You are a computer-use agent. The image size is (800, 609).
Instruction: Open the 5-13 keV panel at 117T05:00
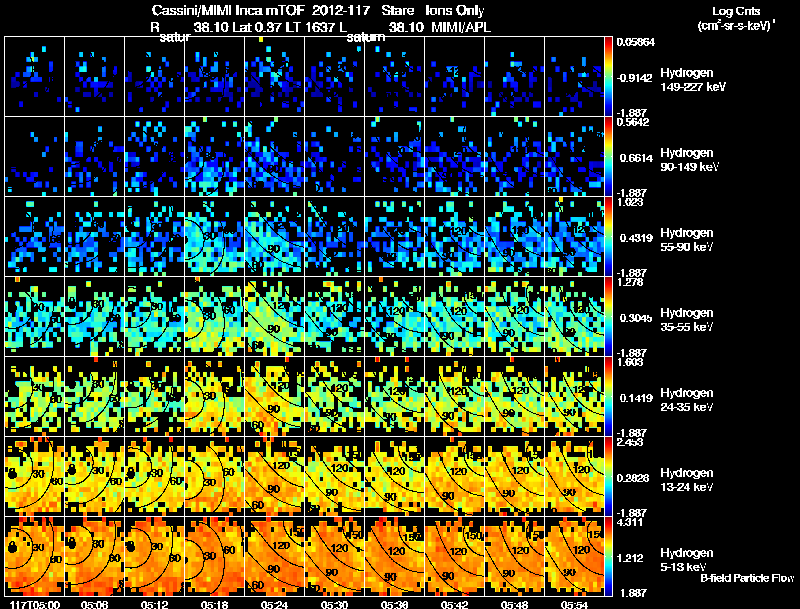coord(35,557)
